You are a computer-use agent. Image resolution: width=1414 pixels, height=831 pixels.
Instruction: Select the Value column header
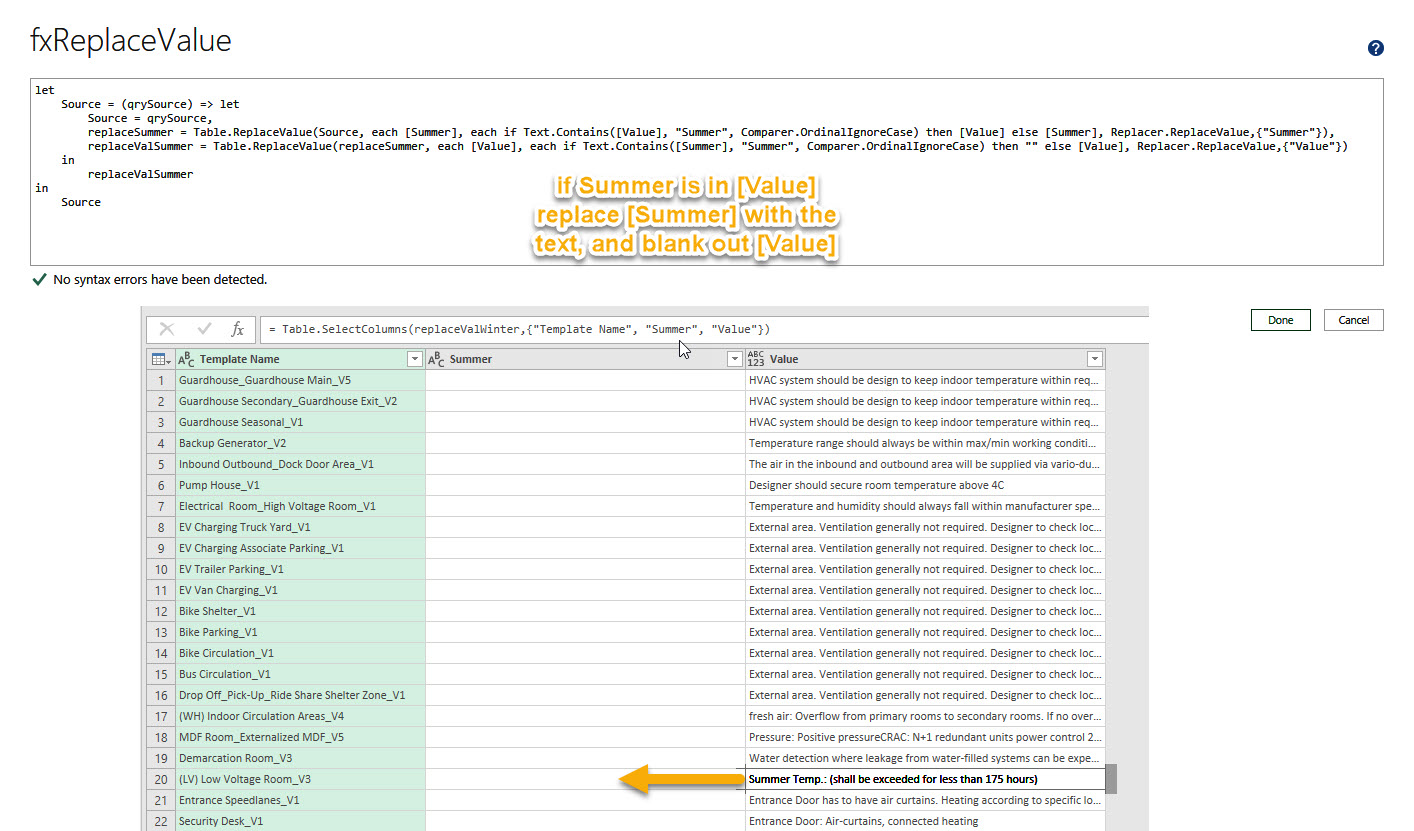click(x=925, y=359)
